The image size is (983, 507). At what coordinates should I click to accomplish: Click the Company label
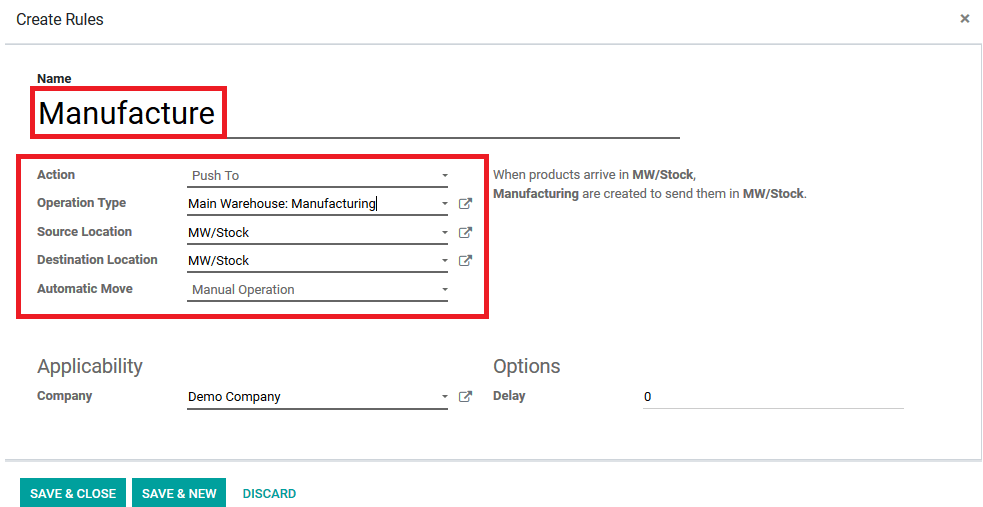coord(65,396)
